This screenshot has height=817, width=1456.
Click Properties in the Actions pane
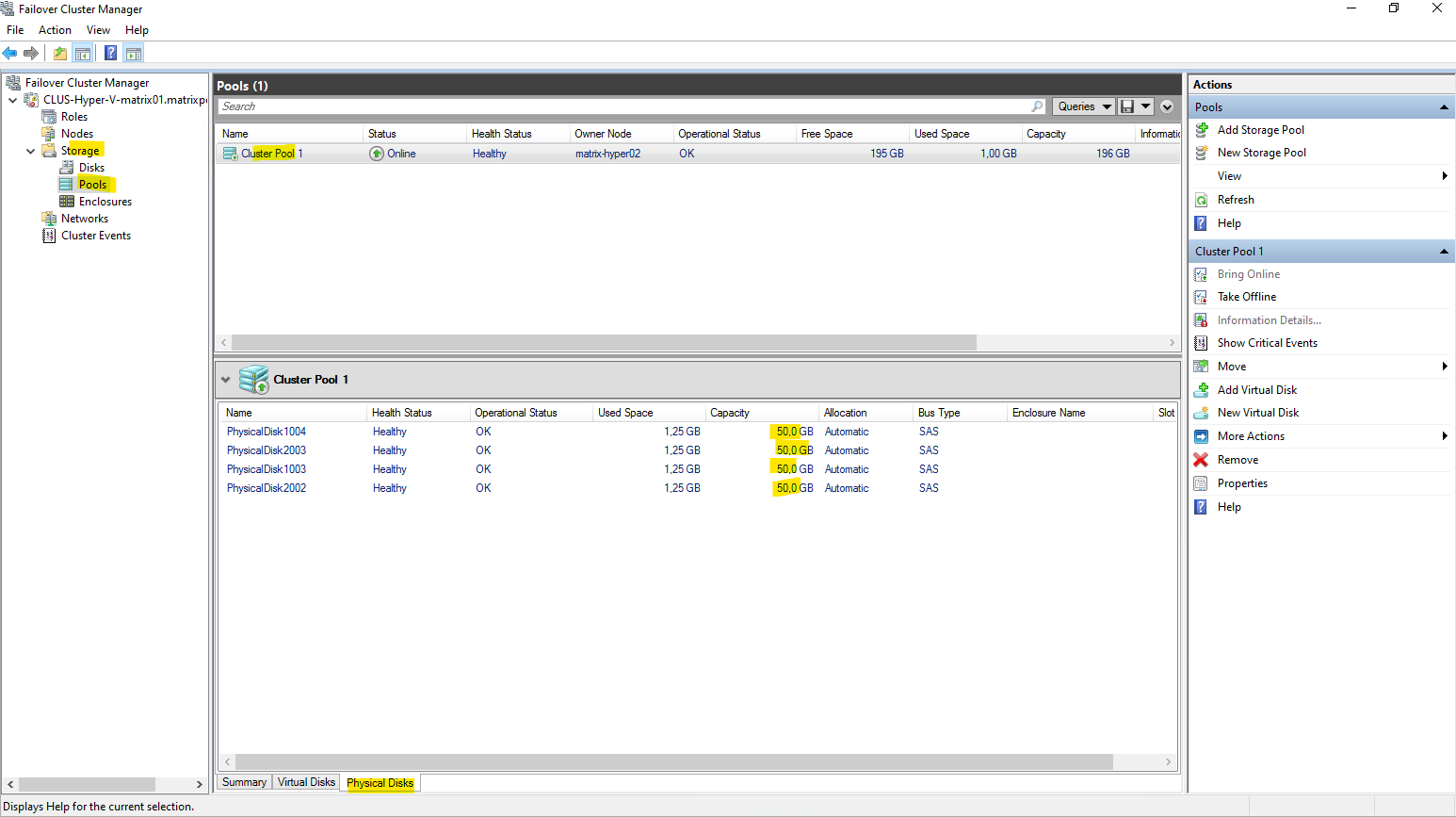point(1242,483)
